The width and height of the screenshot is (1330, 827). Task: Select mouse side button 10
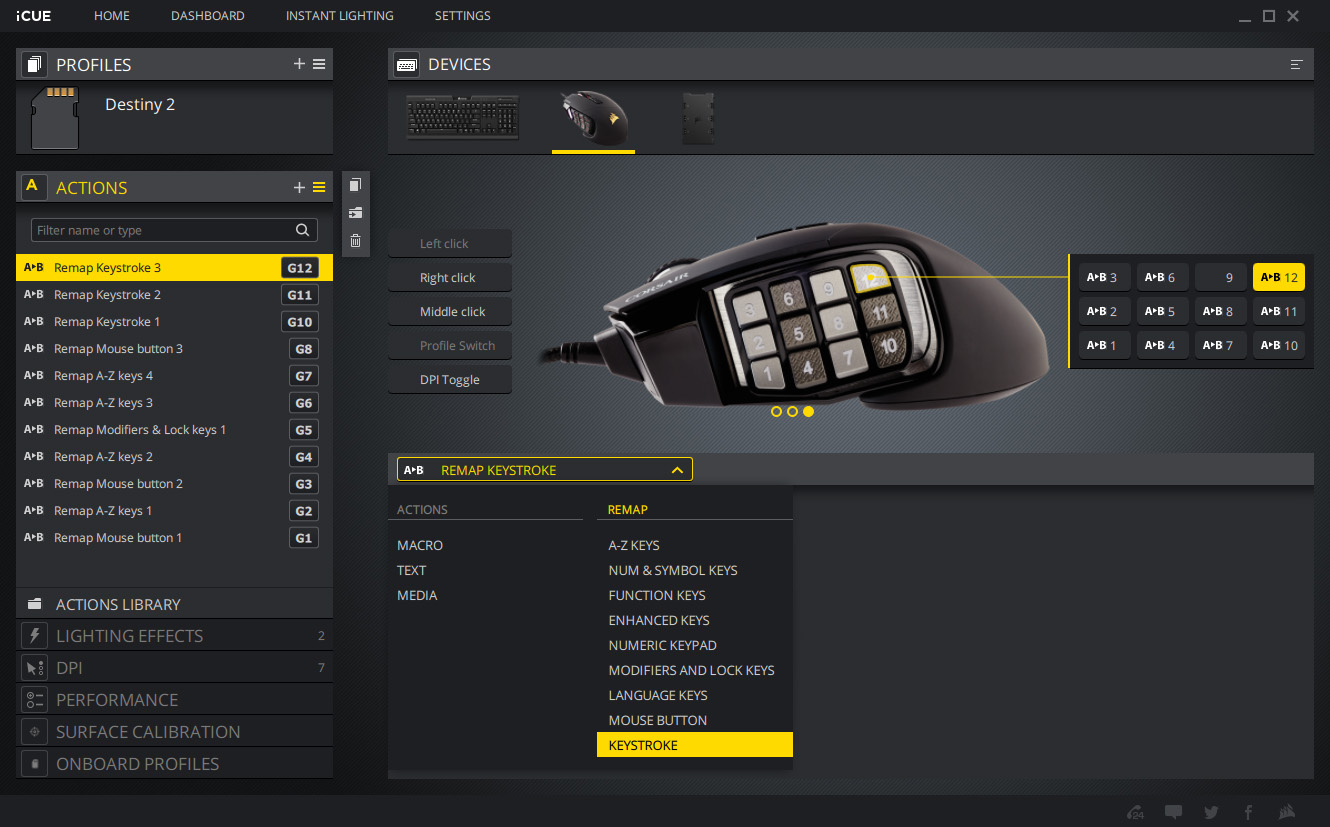pos(1278,346)
